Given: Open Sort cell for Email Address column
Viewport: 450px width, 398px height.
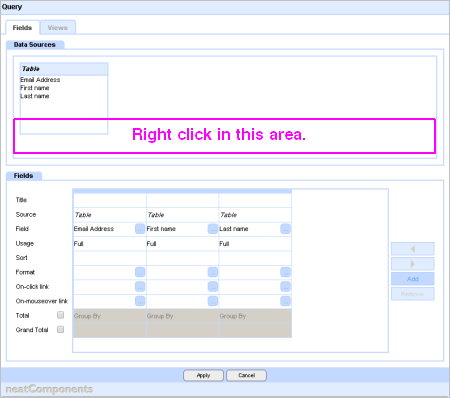Looking at the screenshot, I should pos(110,258).
